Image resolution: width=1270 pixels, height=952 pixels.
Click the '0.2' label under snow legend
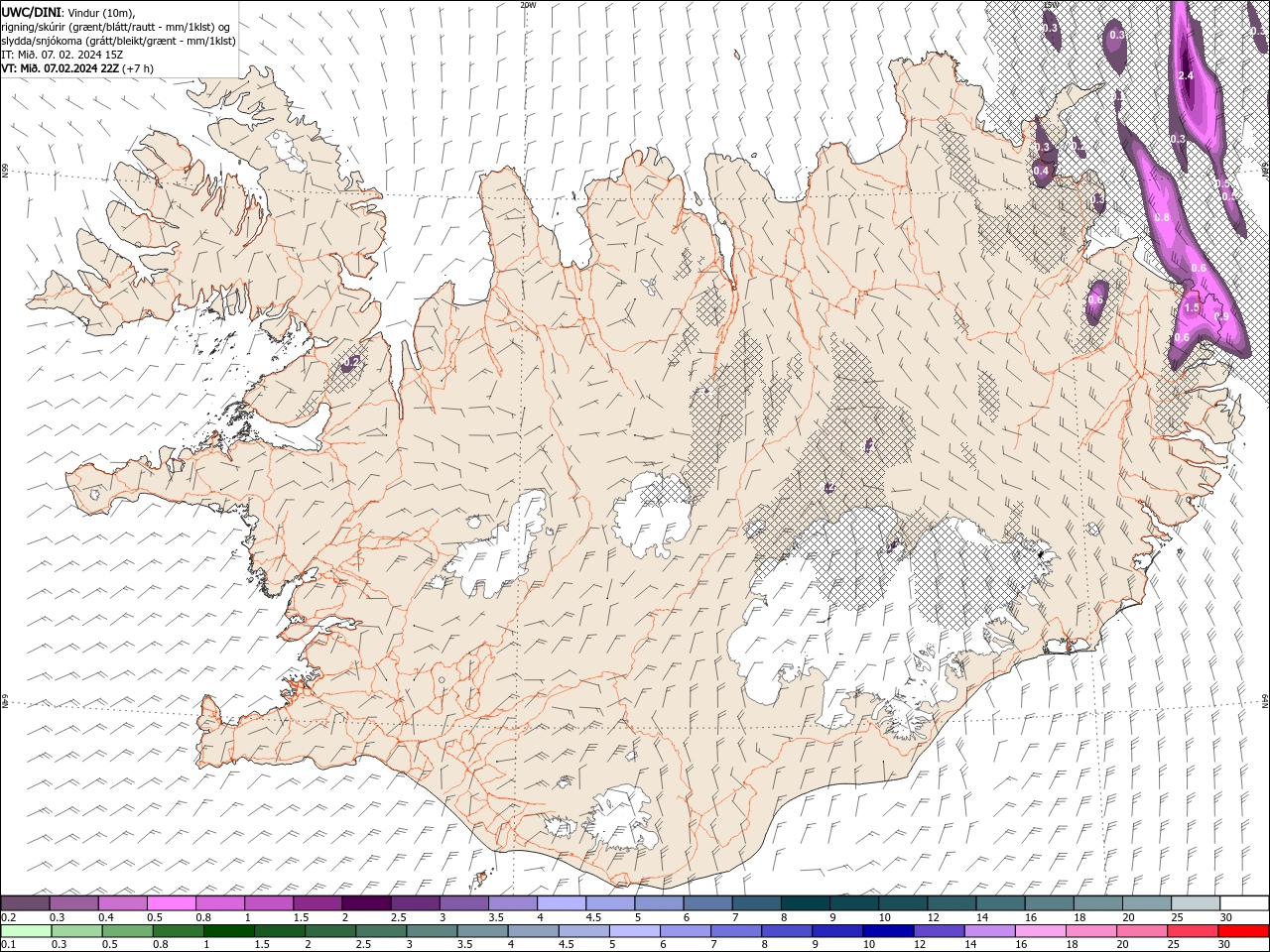coord(9,917)
